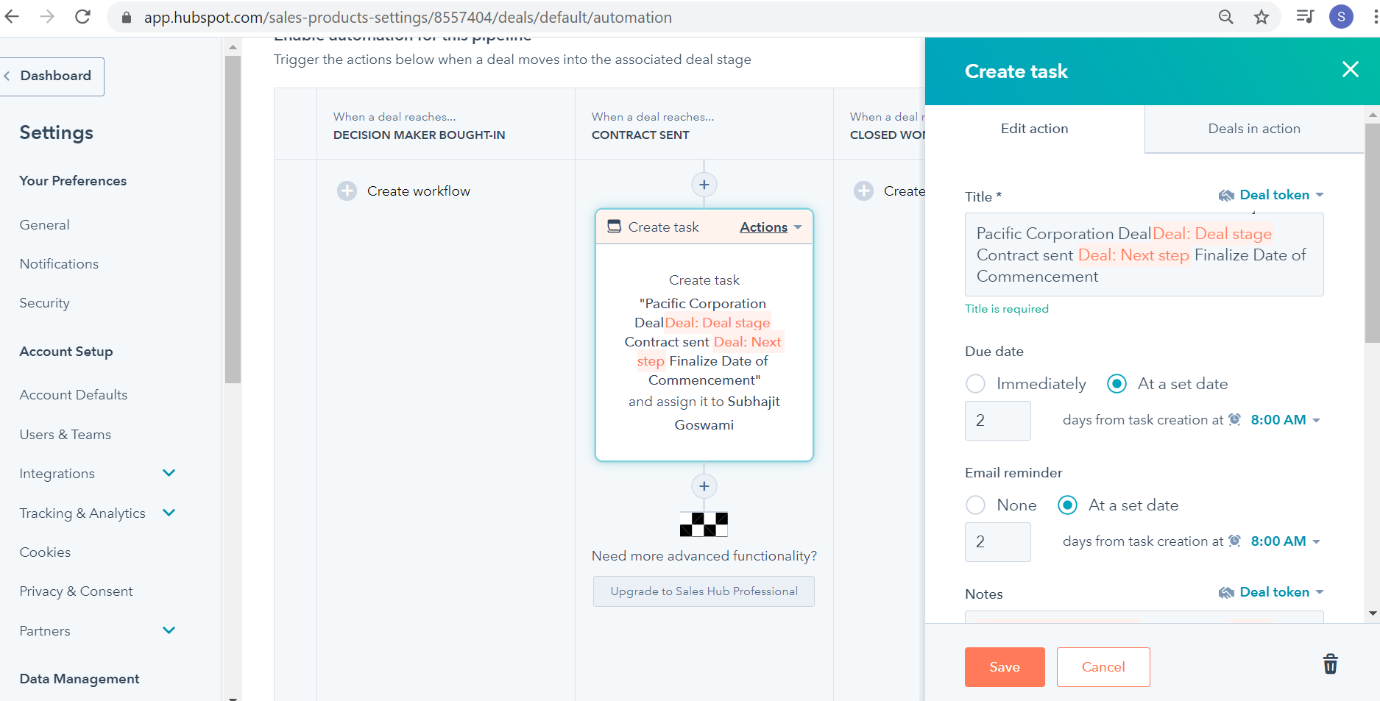Image resolution: width=1380 pixels, height=701 pixels.
Task: Click Upgrade to Sales Hub Professional
Action: pyautogui.click(x=704, y=591)
